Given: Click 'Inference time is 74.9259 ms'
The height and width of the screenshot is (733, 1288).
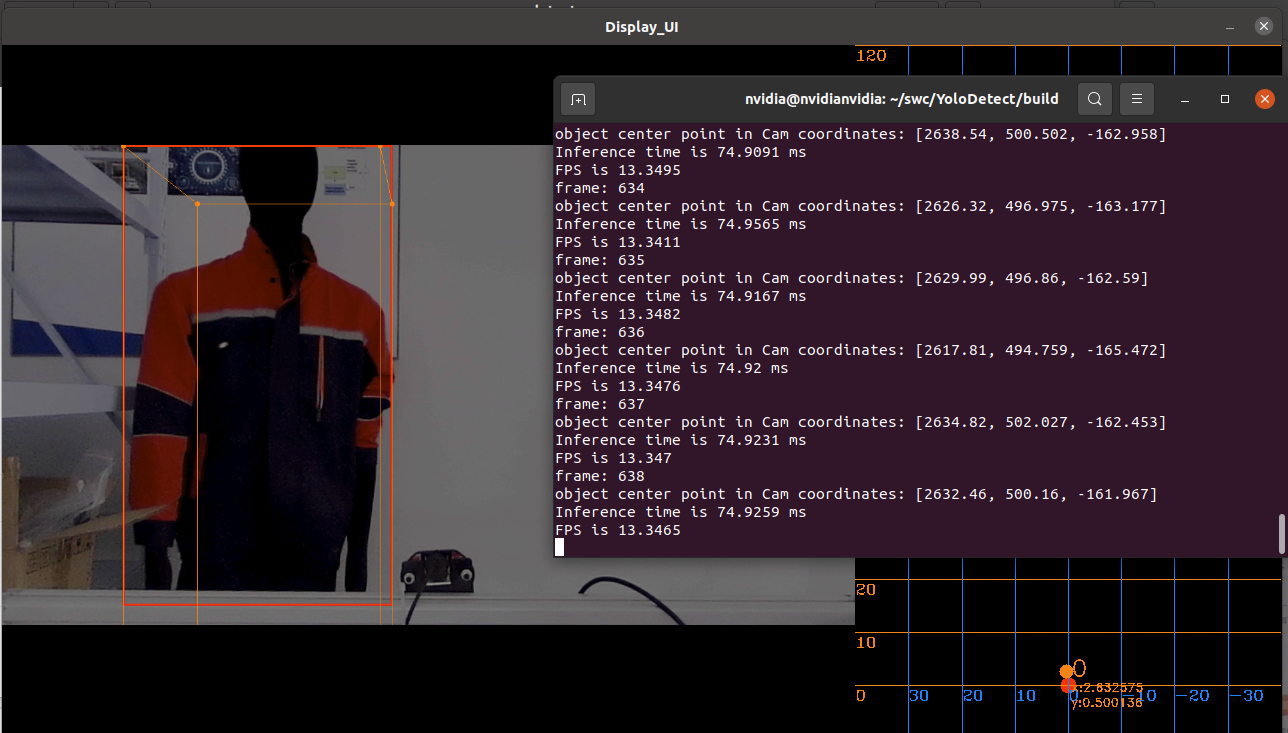Looking at the screenshot, I should click(681, 512).
